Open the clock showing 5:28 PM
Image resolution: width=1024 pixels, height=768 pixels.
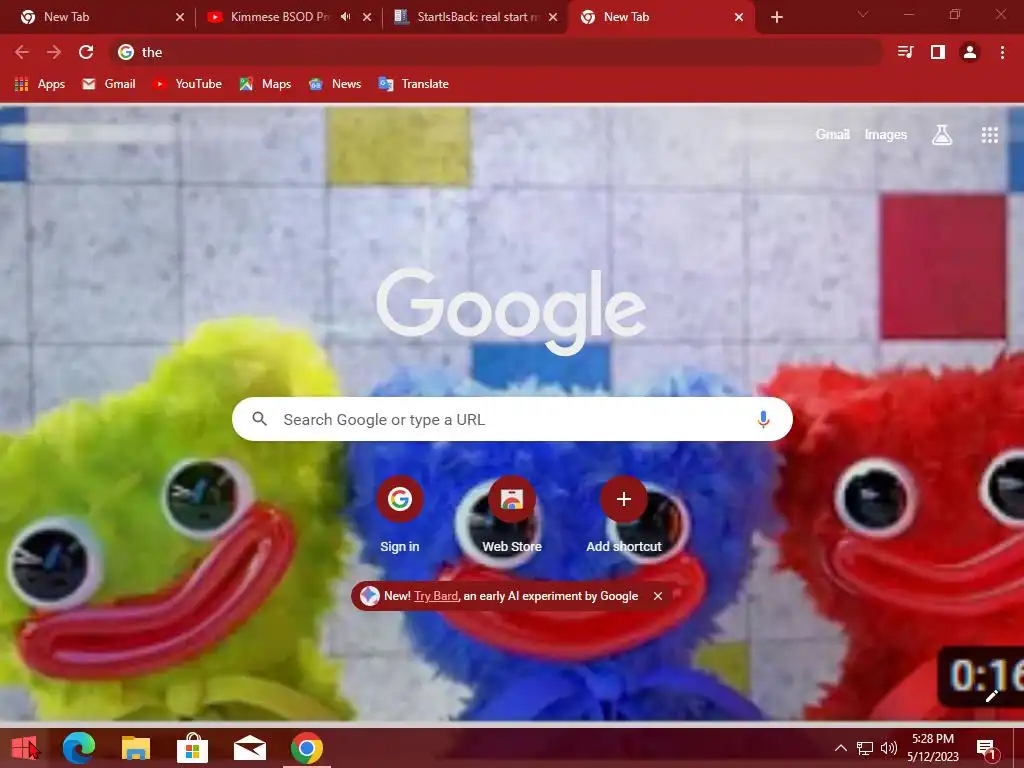pyautogui.click(x=933, y=748)
